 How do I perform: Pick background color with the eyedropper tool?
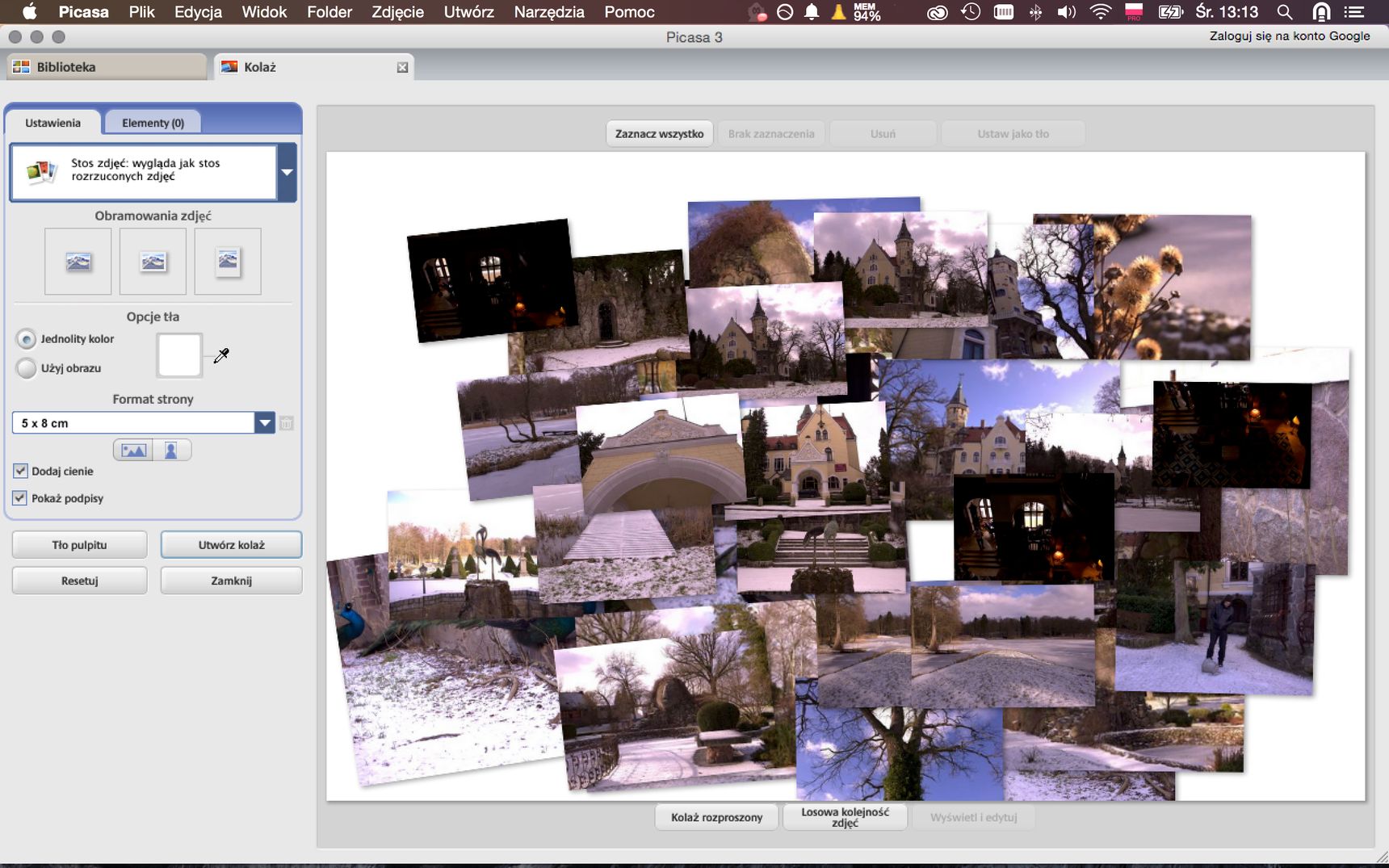click(221, 355)
